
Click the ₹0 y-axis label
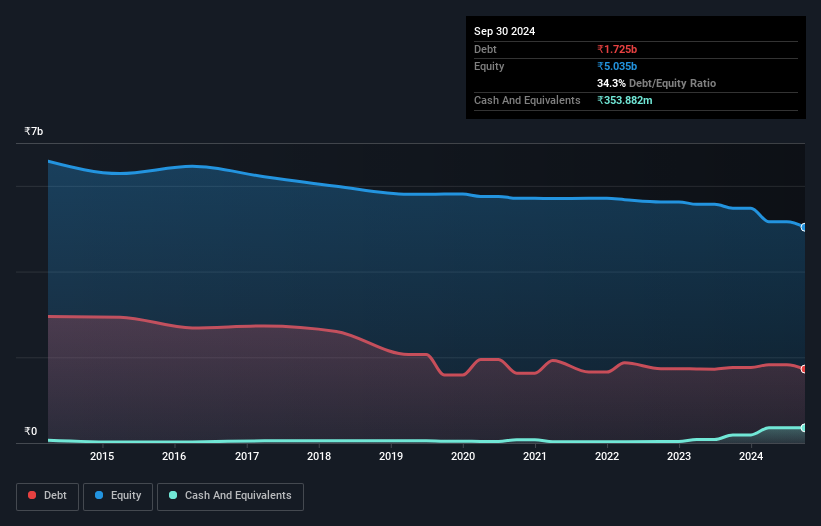pos(30,431)
